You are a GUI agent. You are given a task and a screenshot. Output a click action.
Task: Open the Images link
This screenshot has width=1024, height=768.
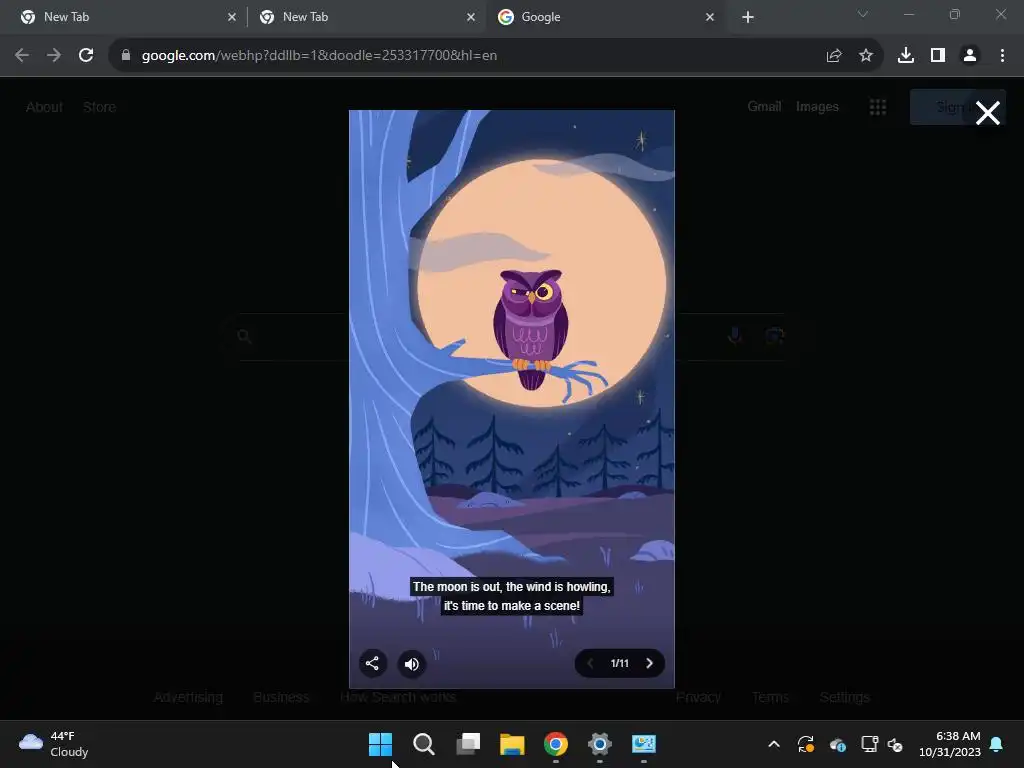817,106
